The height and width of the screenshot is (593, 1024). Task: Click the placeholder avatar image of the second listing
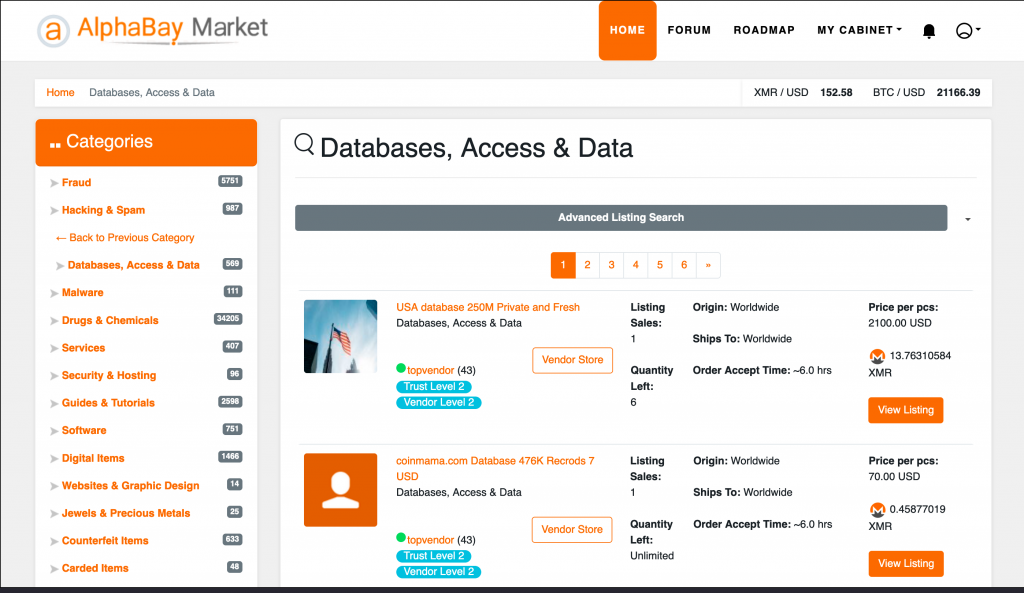click(x=340, y=490)
